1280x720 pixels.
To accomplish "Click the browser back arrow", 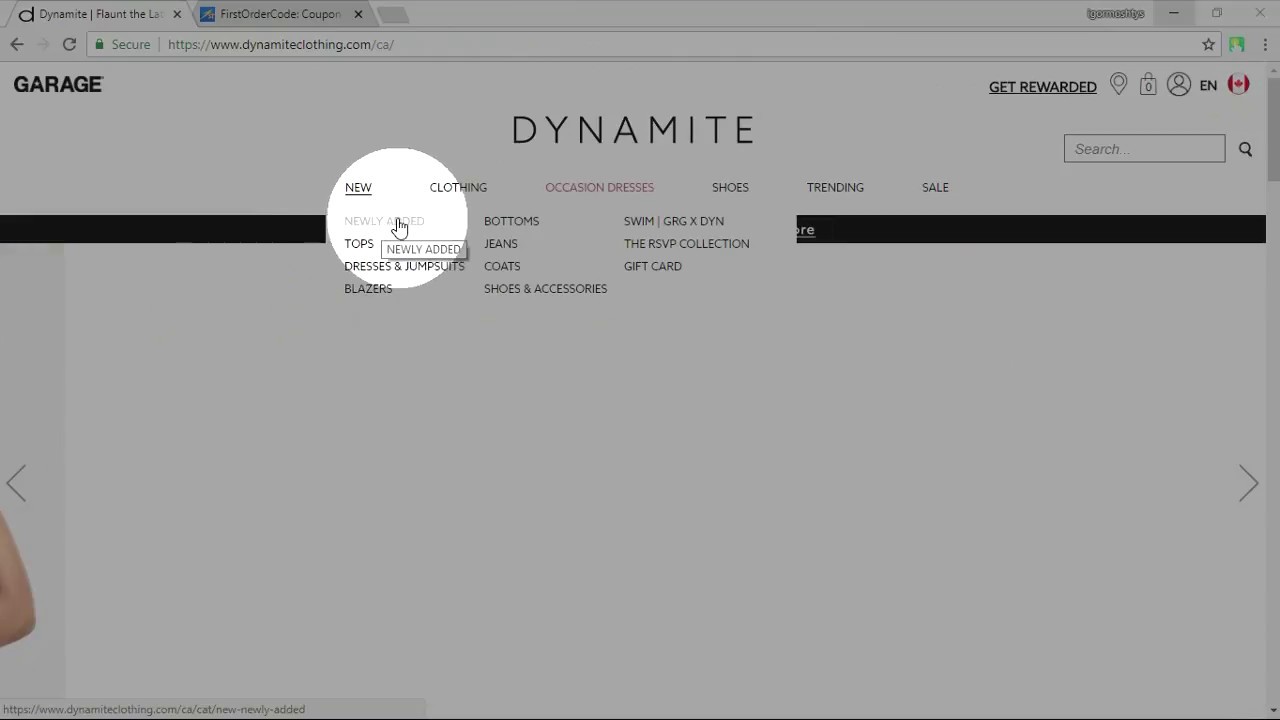I will [17, 44].
